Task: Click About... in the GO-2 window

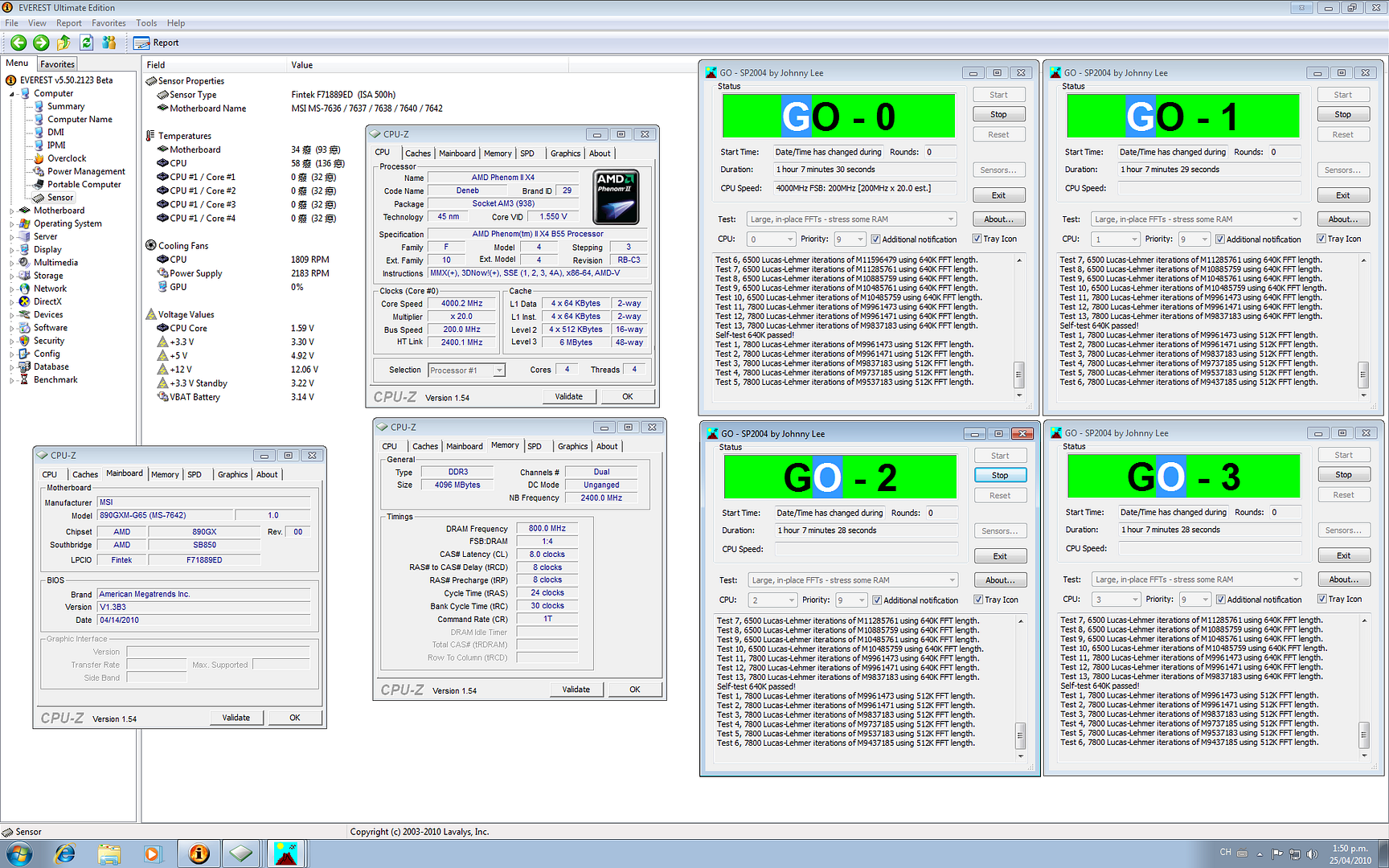Action: click(1000, 580)
